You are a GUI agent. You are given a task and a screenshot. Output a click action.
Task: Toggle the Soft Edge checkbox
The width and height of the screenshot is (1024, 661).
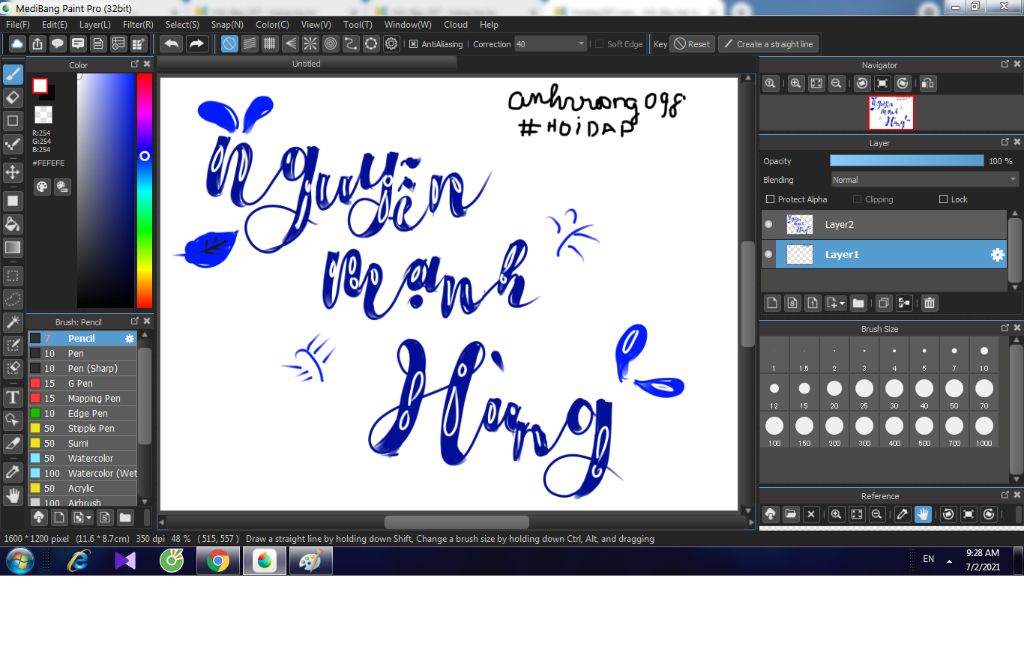pyautogui.click(x=599, y=44)
